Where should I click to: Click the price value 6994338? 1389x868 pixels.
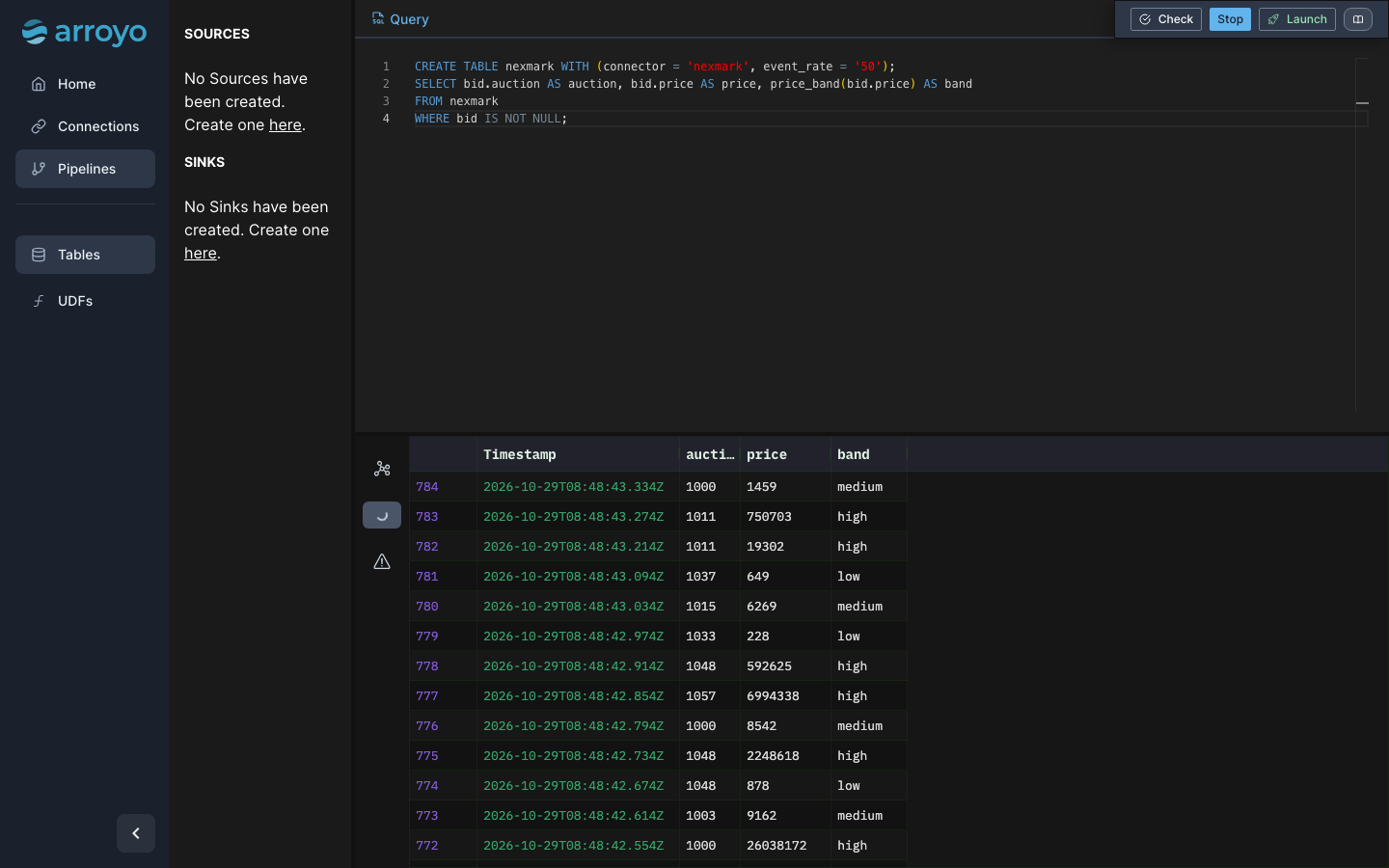click(x=773, y=696)
